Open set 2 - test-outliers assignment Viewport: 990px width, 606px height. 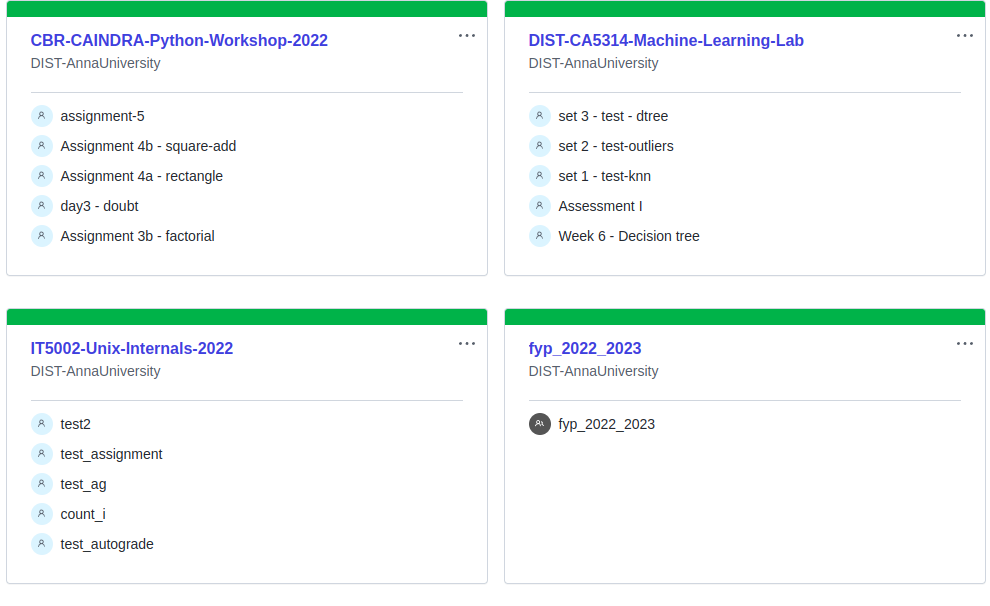click(616, 146)
